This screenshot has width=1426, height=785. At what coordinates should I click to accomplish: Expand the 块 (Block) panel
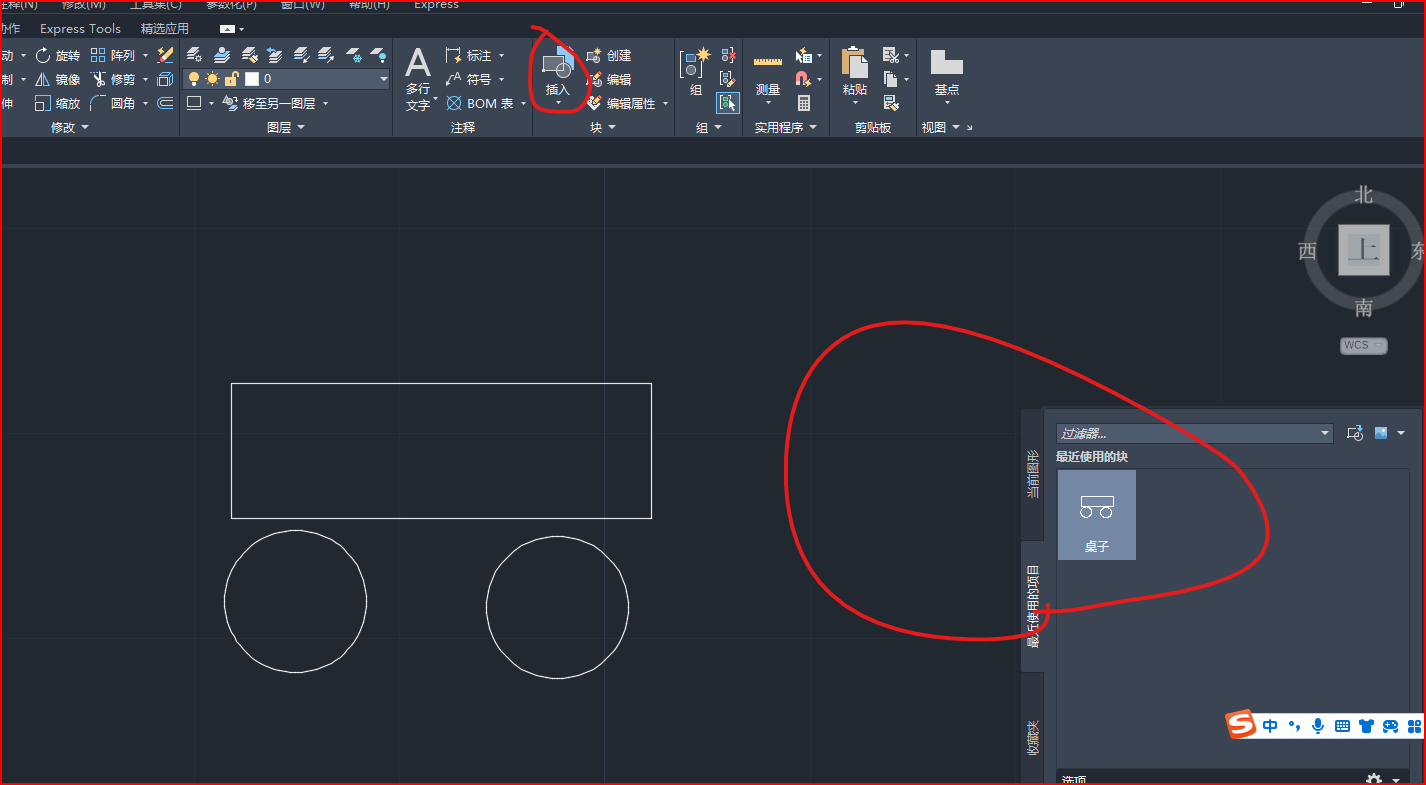[x=603, y=127]
